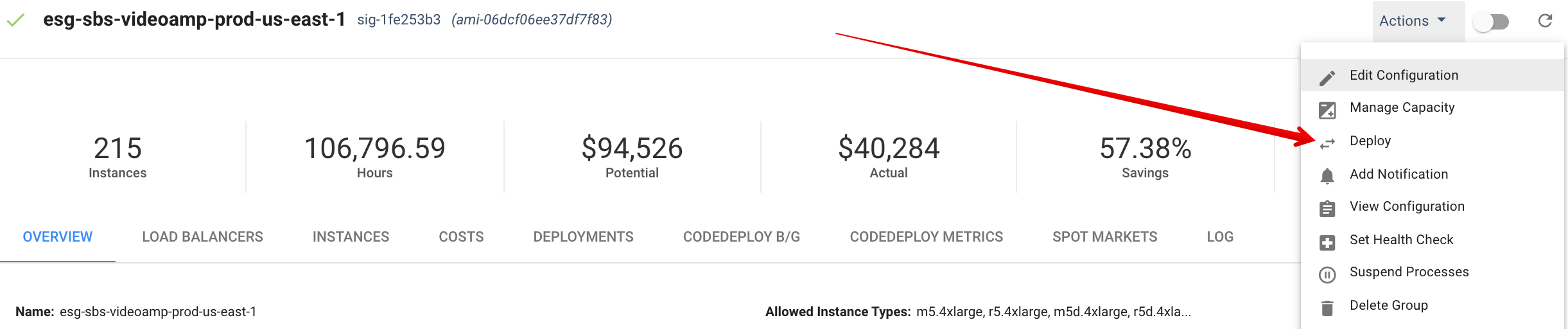Open the Actions dropdown menu
The height and width of the screenshot is (329, 1568).
point(1413,21)
